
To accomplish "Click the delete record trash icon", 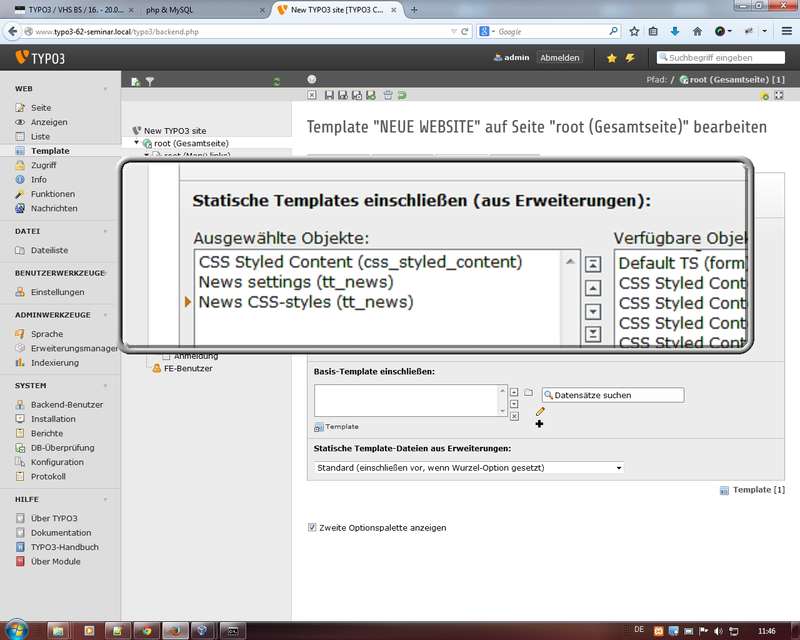I will pyautogui.click(x=388, y=95).
